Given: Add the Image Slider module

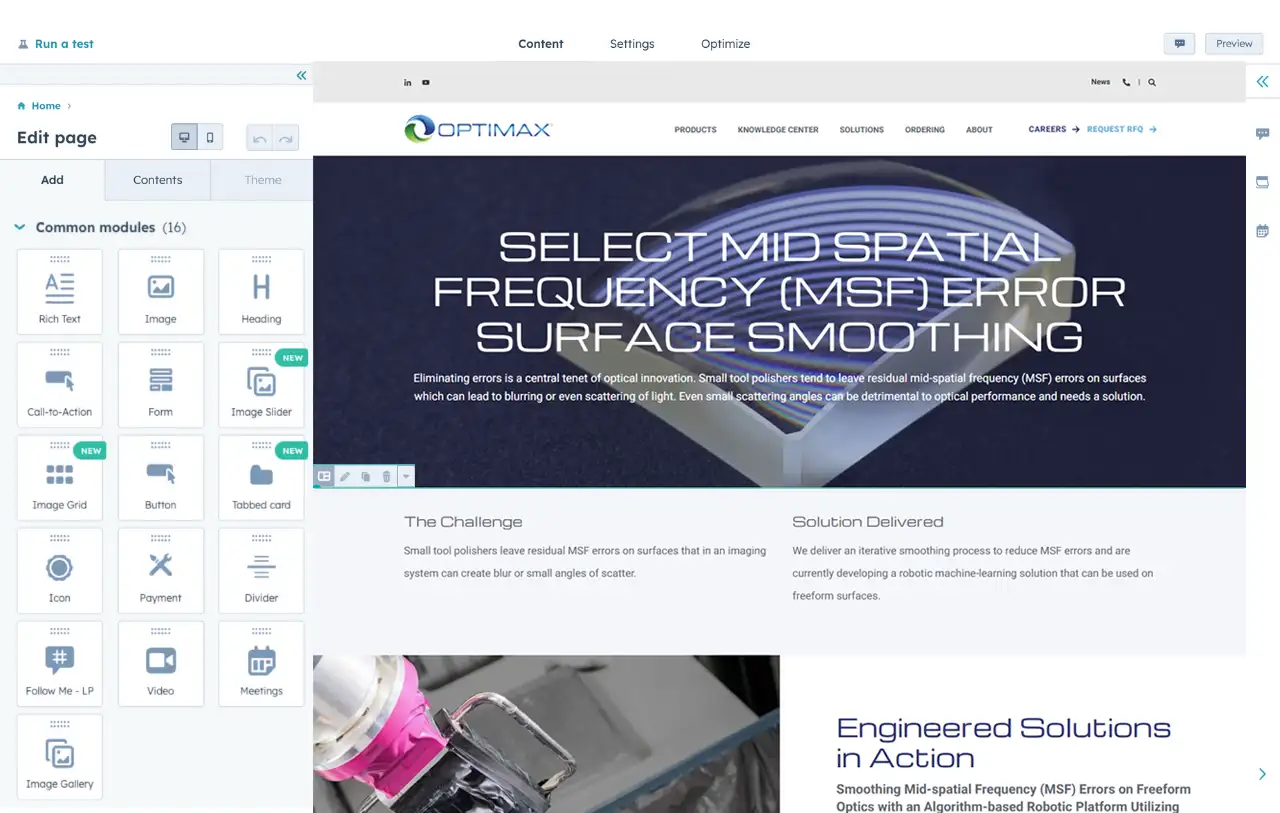Looking at the screenshot, I should click(x=261, y=384).
